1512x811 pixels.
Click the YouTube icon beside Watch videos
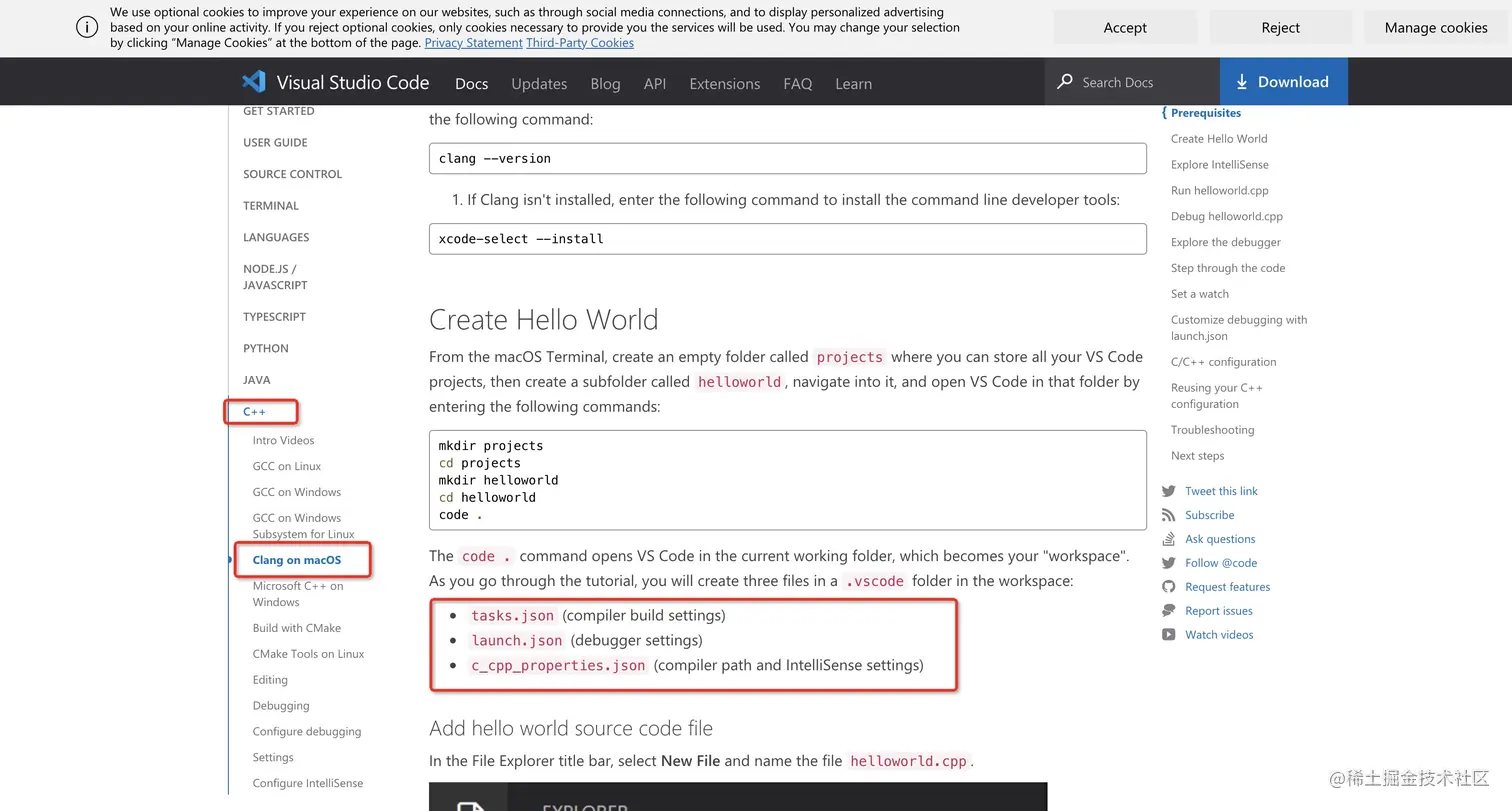coord(1168,635)
